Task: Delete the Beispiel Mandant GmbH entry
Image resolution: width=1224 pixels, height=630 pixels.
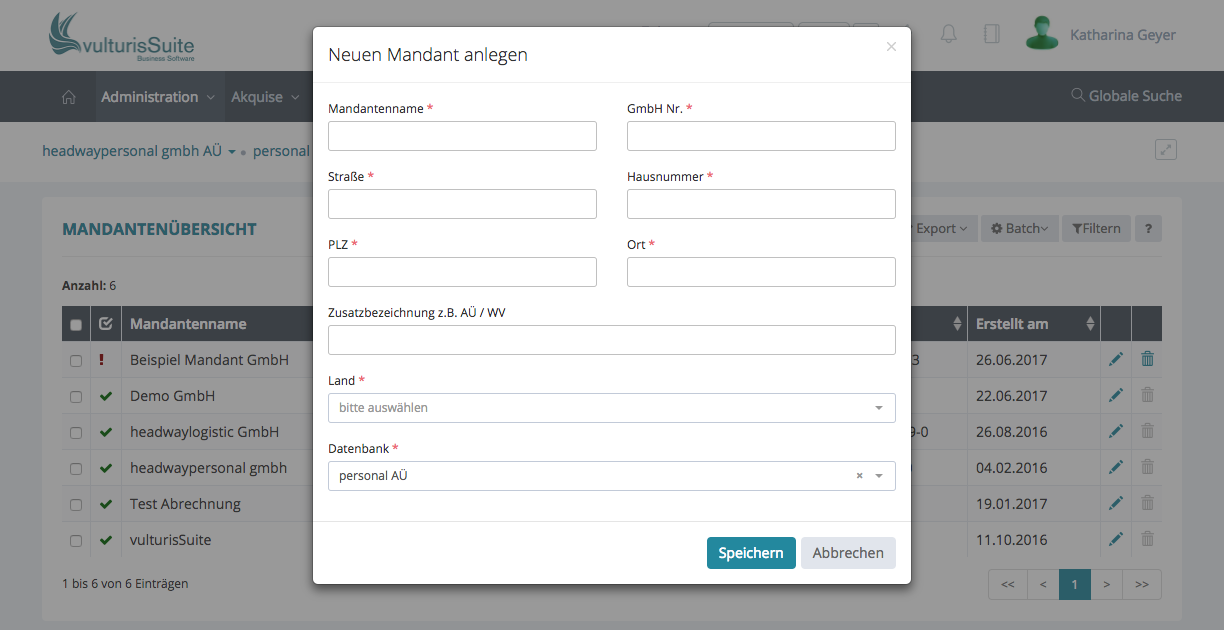Action: (1147, 360)
